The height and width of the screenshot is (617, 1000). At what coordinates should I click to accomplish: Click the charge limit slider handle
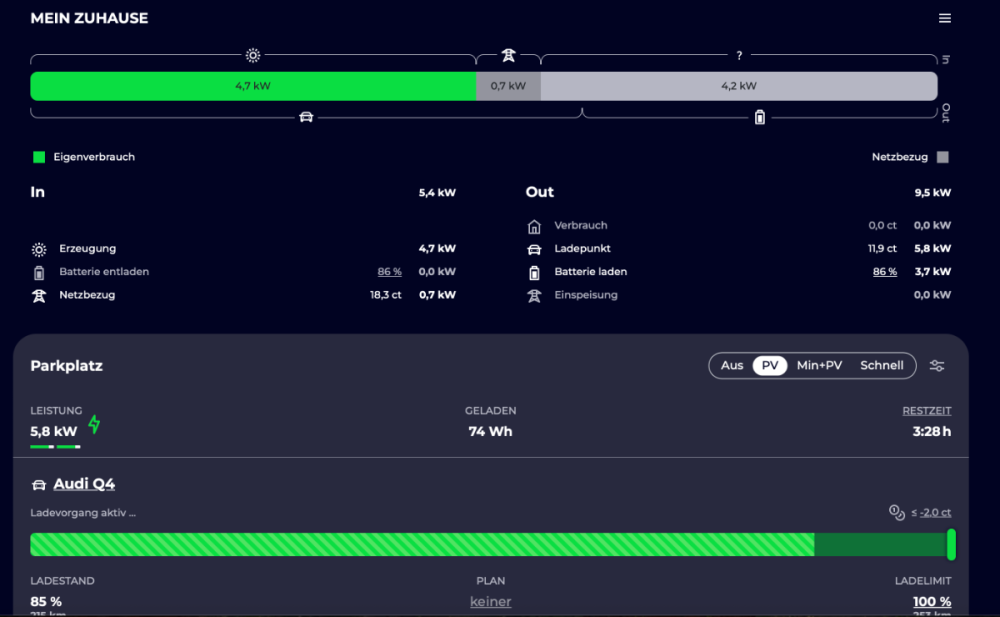(951, 544)
